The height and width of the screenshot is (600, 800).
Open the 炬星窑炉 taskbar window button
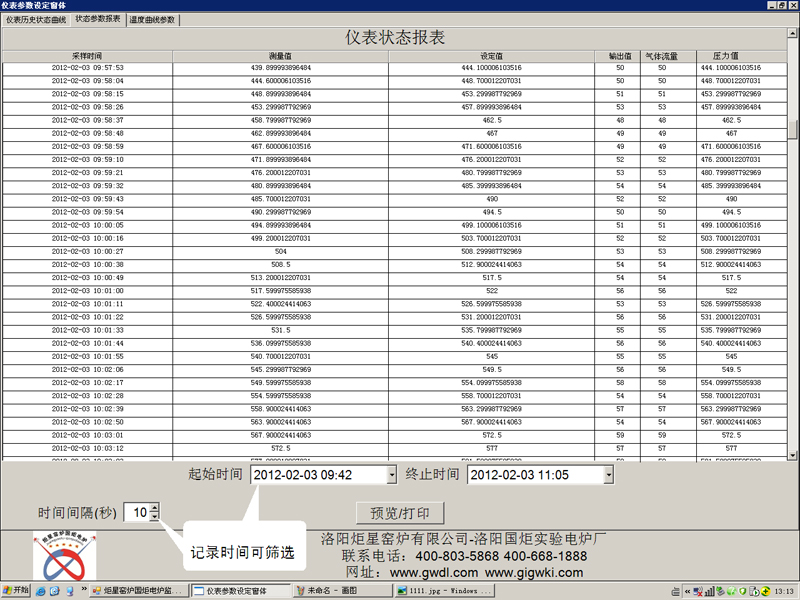[138, 591]
